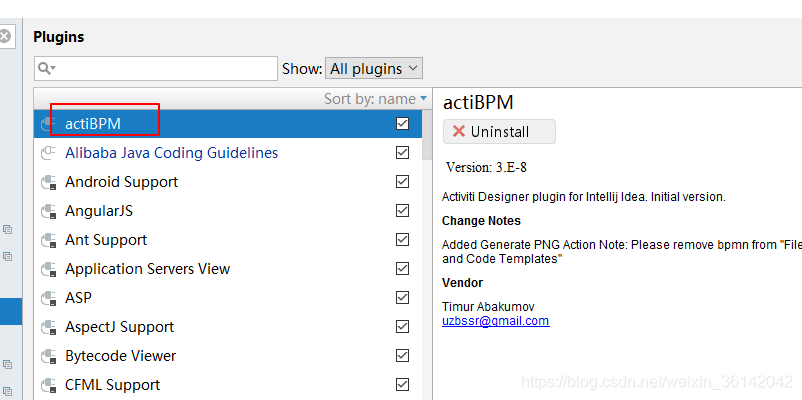Disable the Ant Support plugin
The width and height of the screenshot is (802, 400).
pos(403,239)
